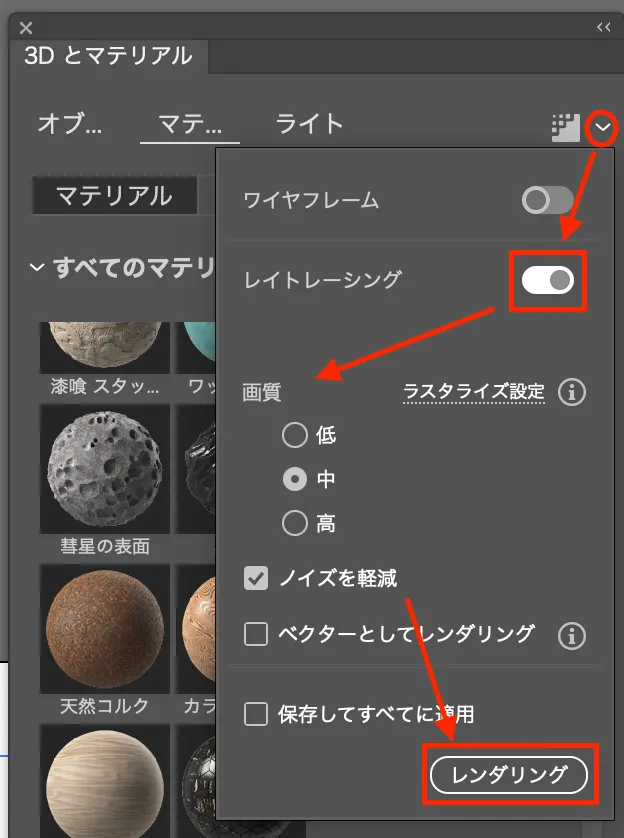Viewport: 624px width, 838px height.
Task: Enable ベクターとしてレンダリング checkbox
Action: pos(256,634)
